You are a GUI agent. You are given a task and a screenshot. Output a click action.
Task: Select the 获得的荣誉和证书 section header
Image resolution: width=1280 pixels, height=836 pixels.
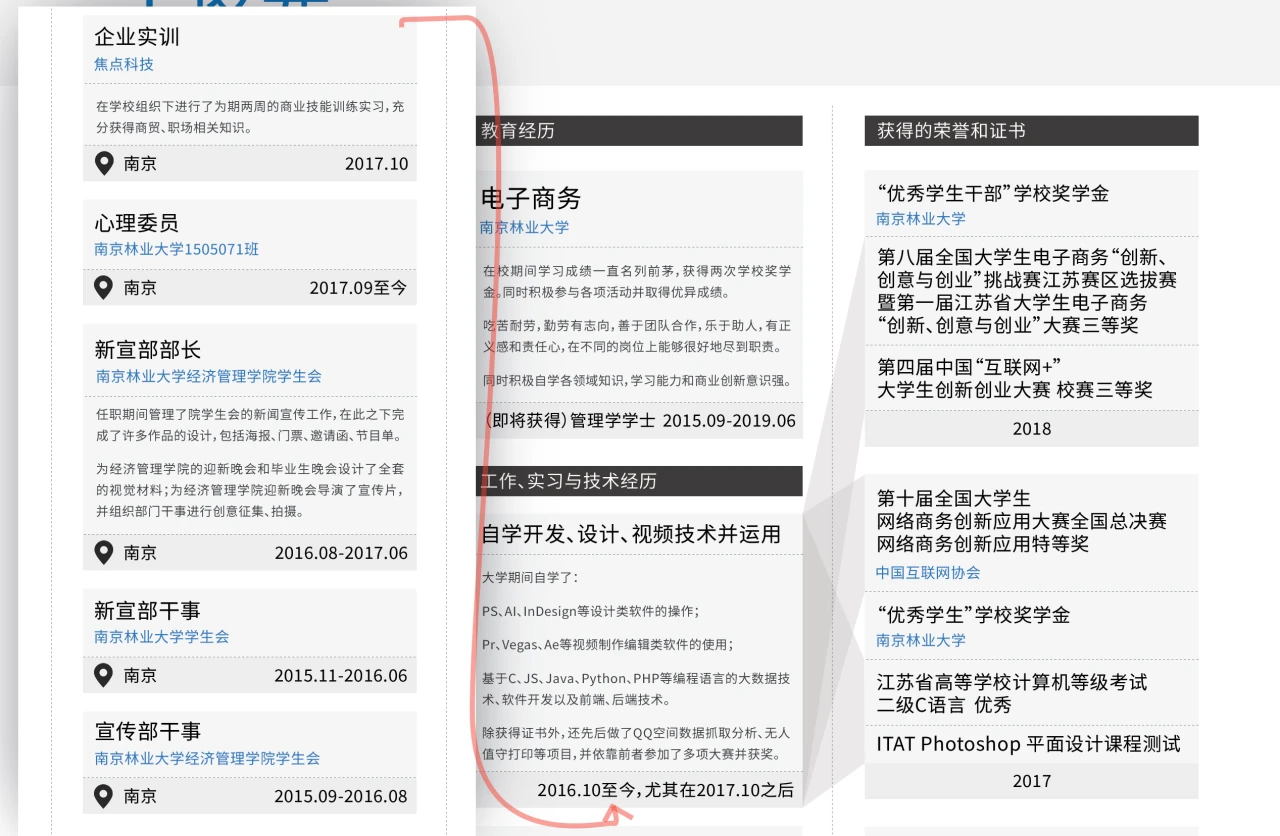1031,131
